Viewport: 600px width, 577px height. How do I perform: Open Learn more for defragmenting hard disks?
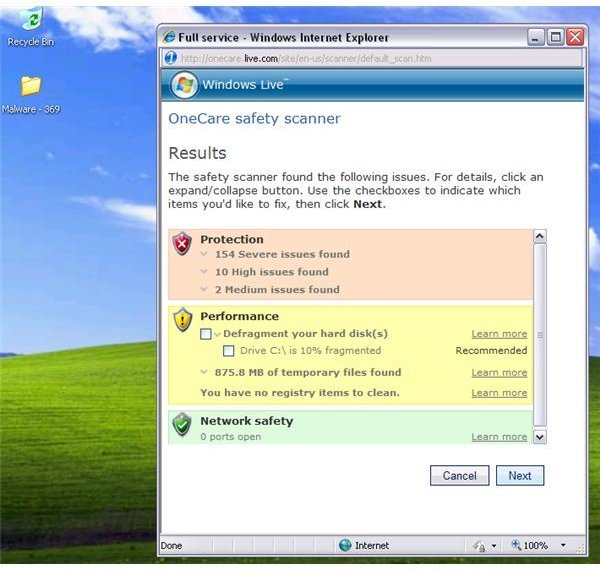(x=499, y=334)
